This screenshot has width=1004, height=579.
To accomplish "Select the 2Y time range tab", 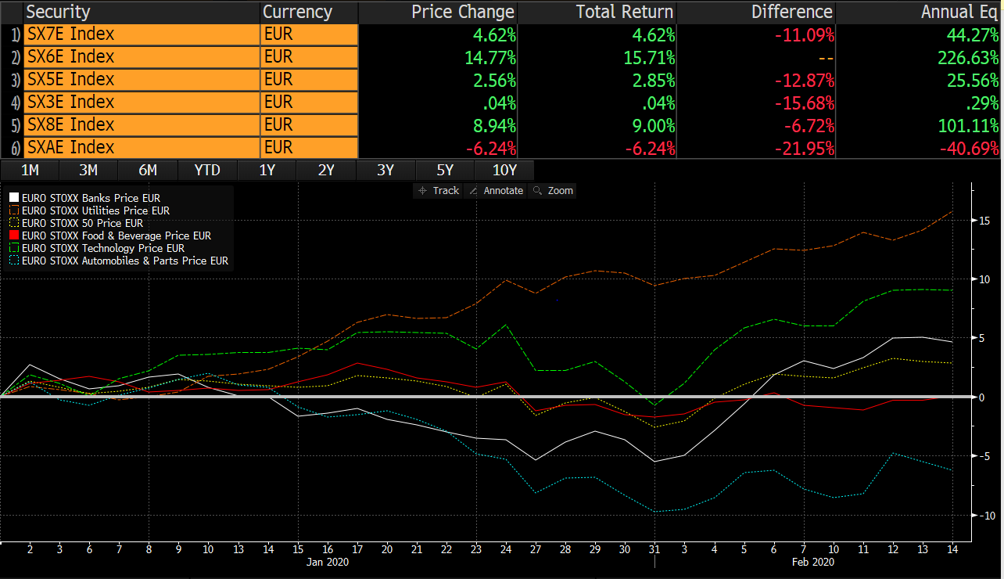I will click(x=326, y=170).
